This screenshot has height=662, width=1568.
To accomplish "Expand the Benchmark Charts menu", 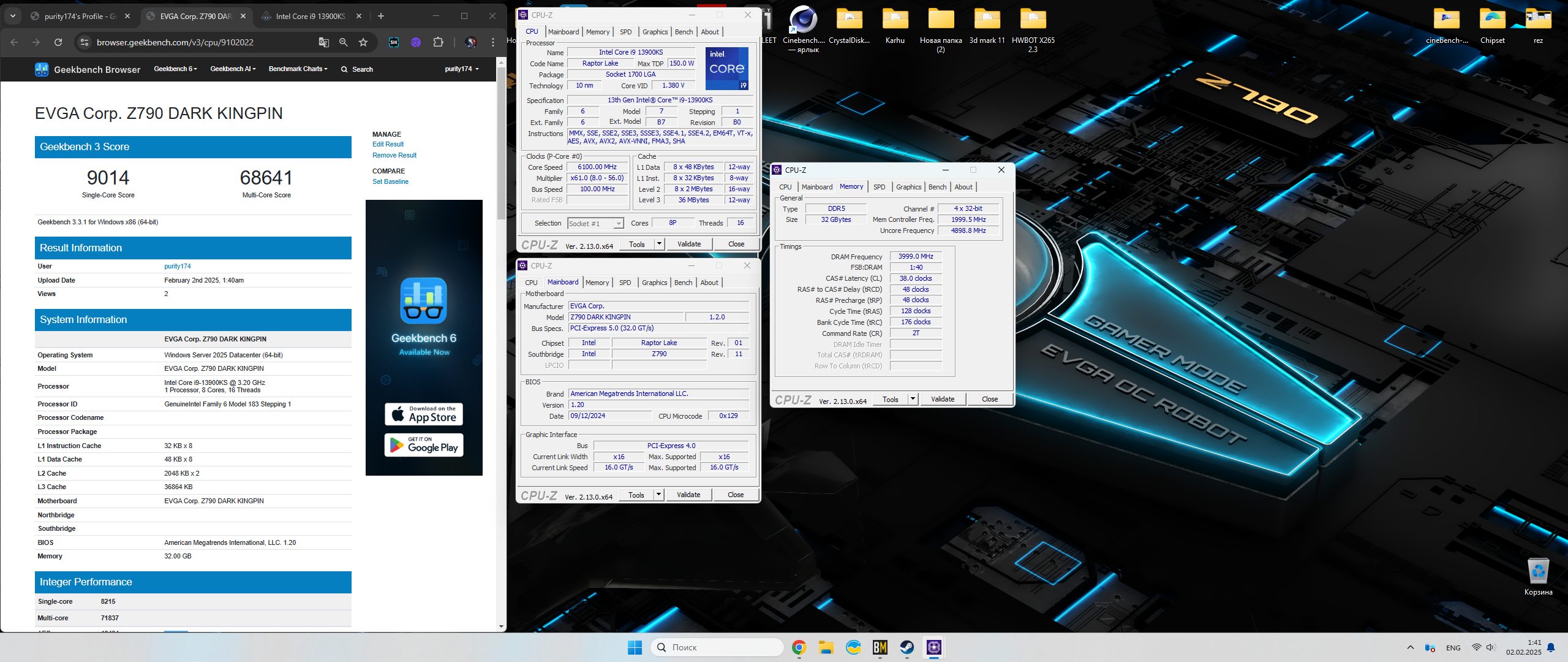I will point(298,69).
